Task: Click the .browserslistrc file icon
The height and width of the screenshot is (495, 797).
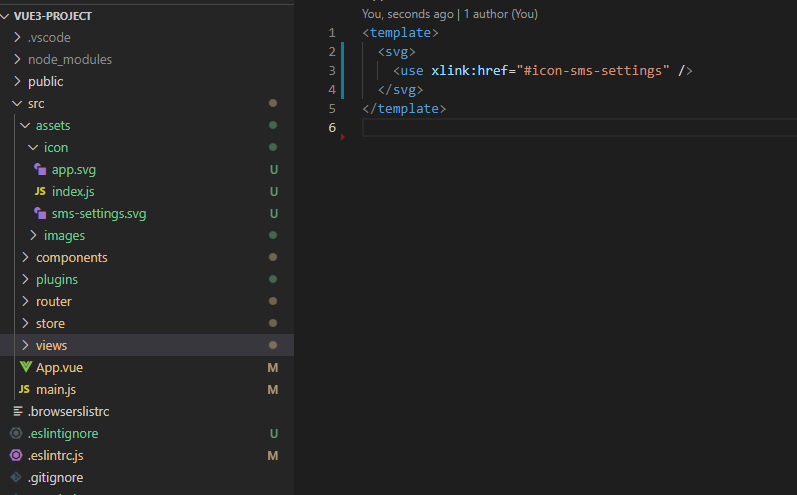Action: (17, 411)
